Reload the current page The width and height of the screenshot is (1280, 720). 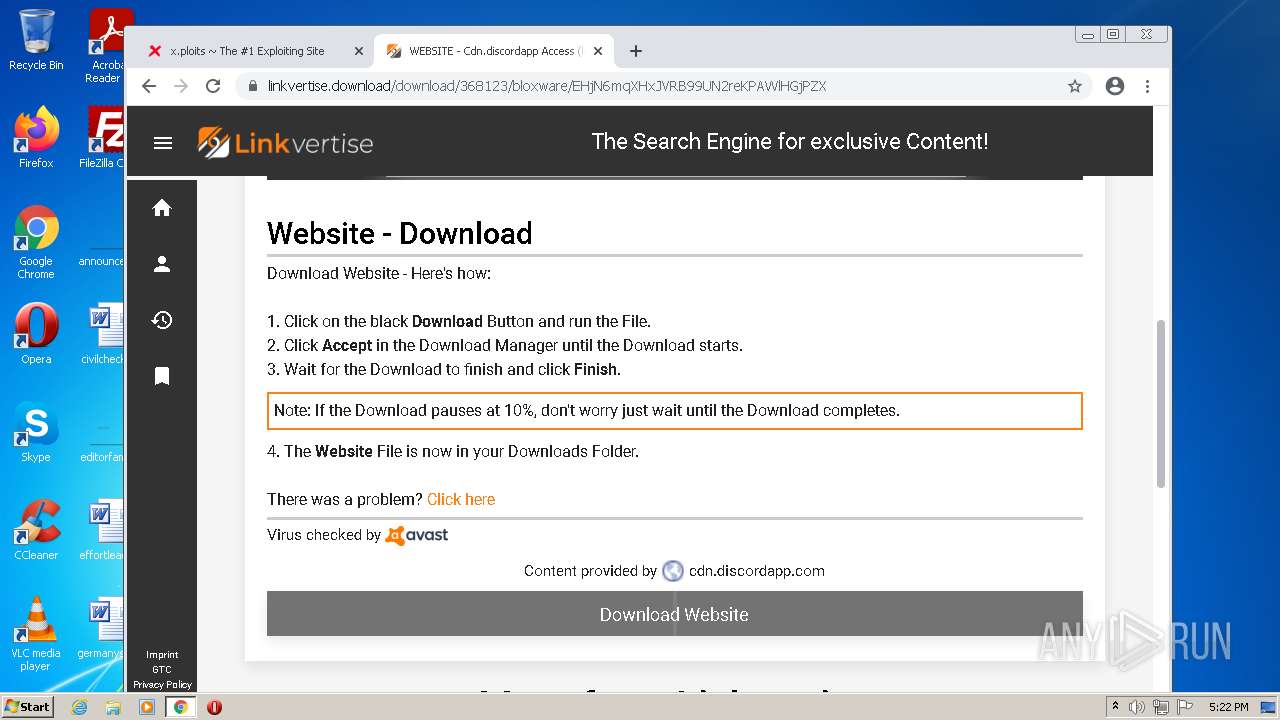point(213,86)
